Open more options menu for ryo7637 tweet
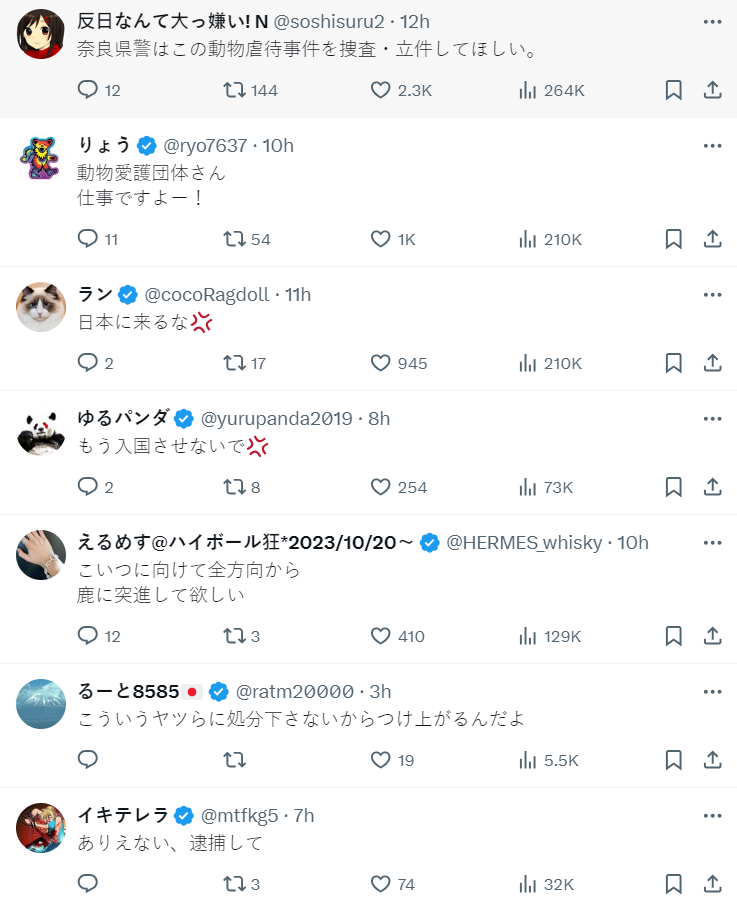This screenshot has height=906, width=737. point(712,146)
